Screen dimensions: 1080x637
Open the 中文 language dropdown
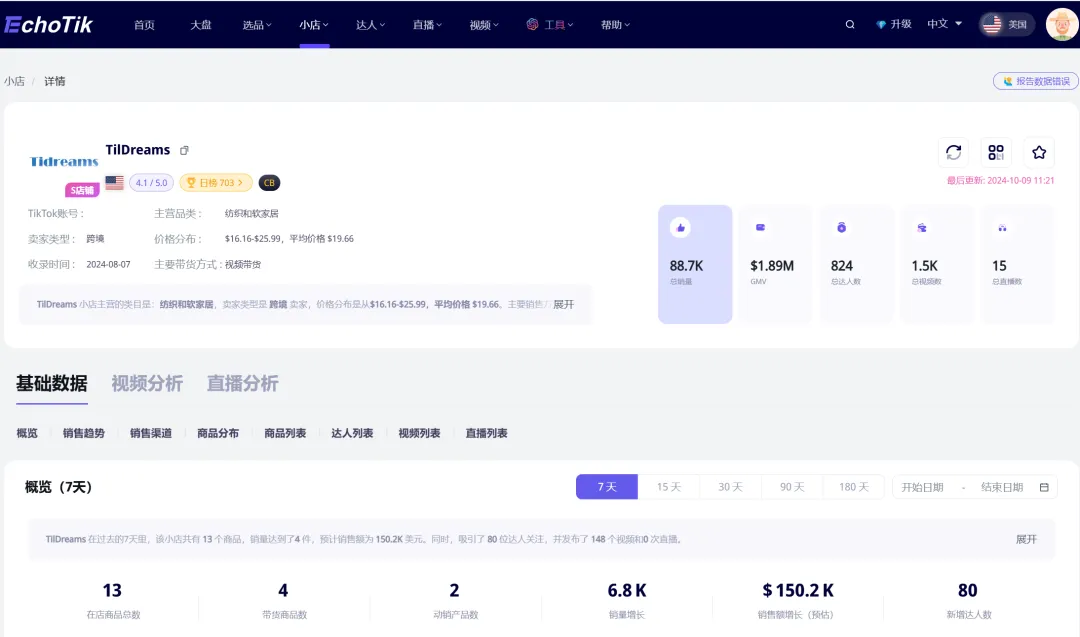coord(944,24)
